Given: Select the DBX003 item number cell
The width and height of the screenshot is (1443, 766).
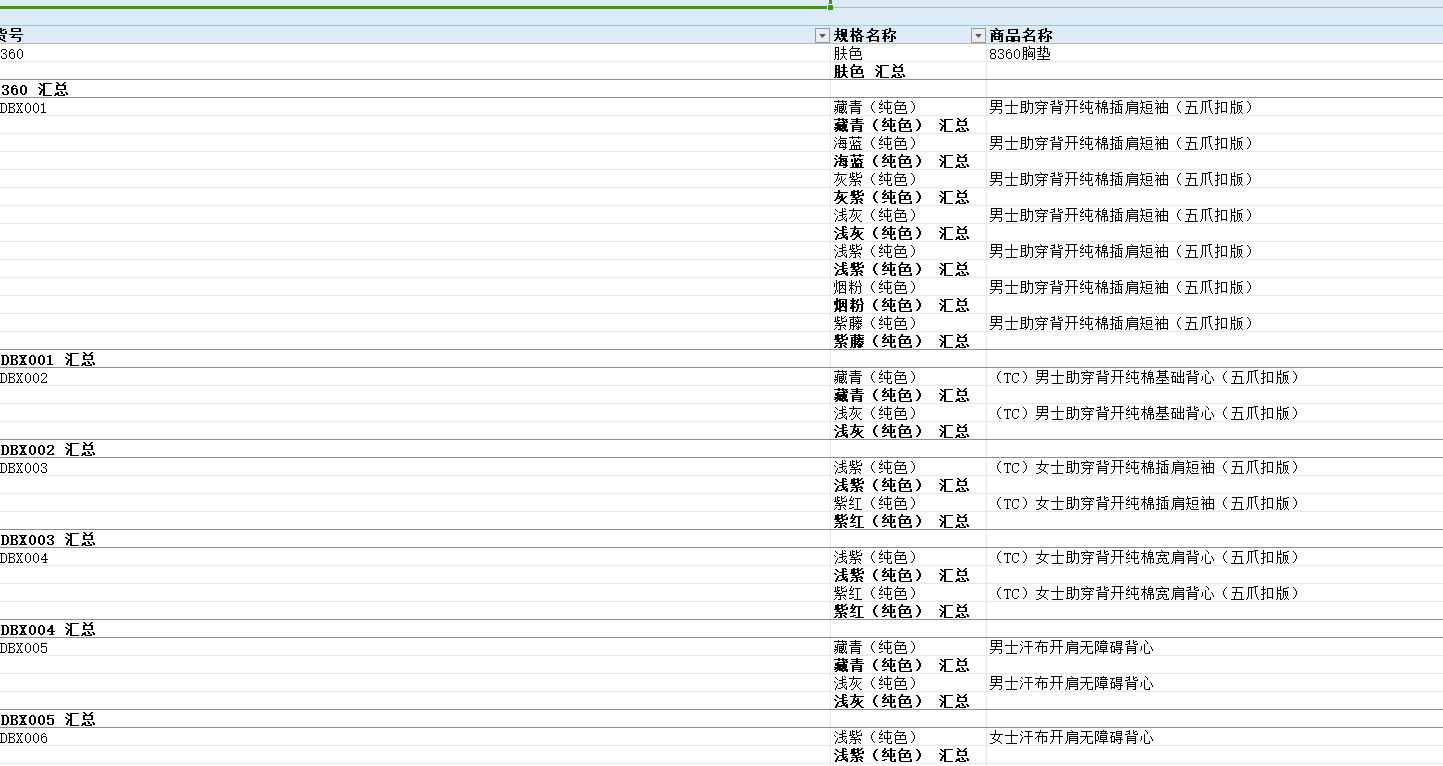Looking at the screenshot, I should (x=23, y=468).
